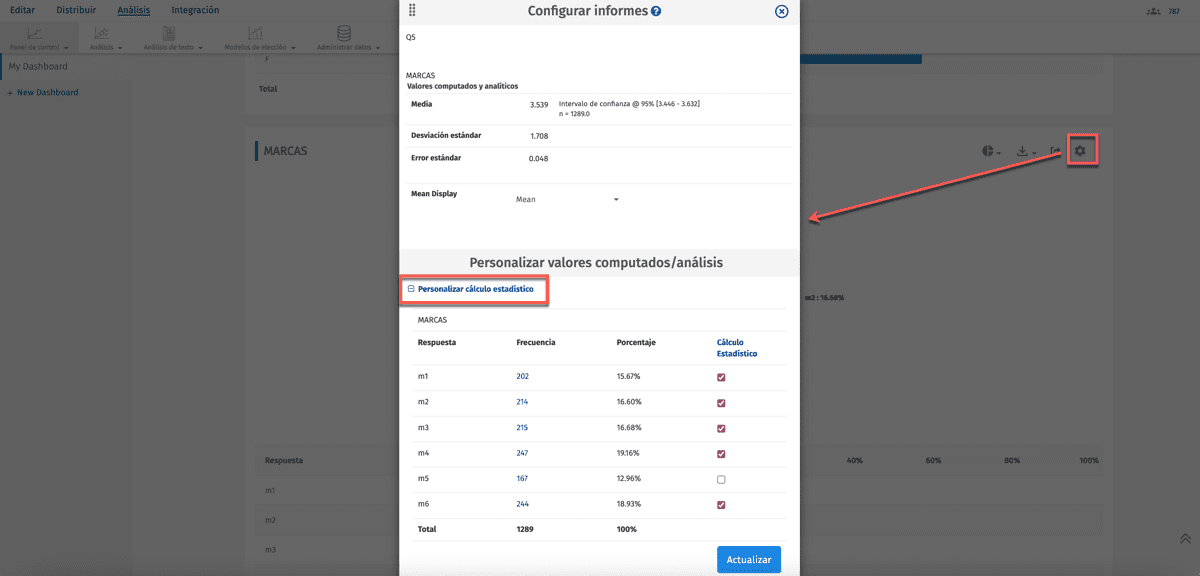Screen dimensions: 1200x576
Task: Click the percentage 19.16% for m4
Action: pos(629,453)
